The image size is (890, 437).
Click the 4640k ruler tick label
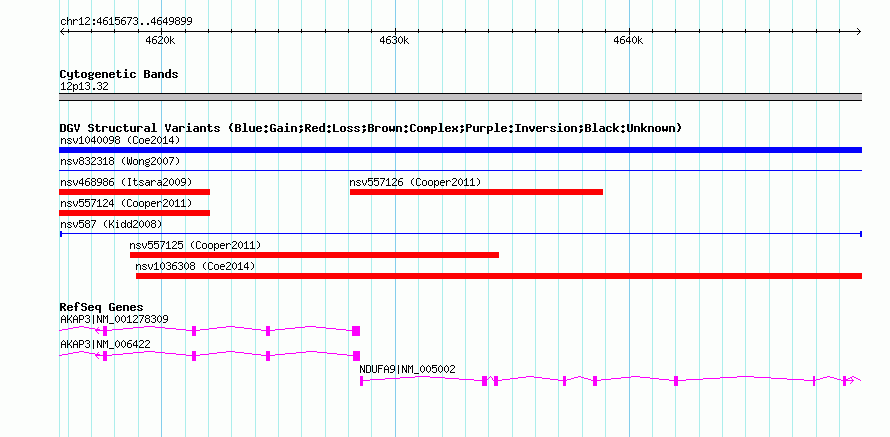[x=628, y=40]
